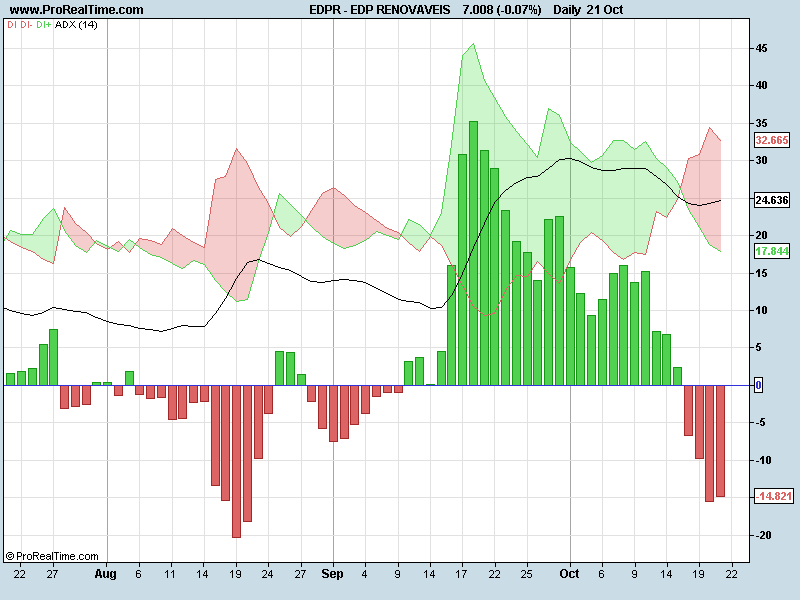800x600 pixels.
Task: Click the Oct month label on the date axis
Action: click(x=569, y=574)
